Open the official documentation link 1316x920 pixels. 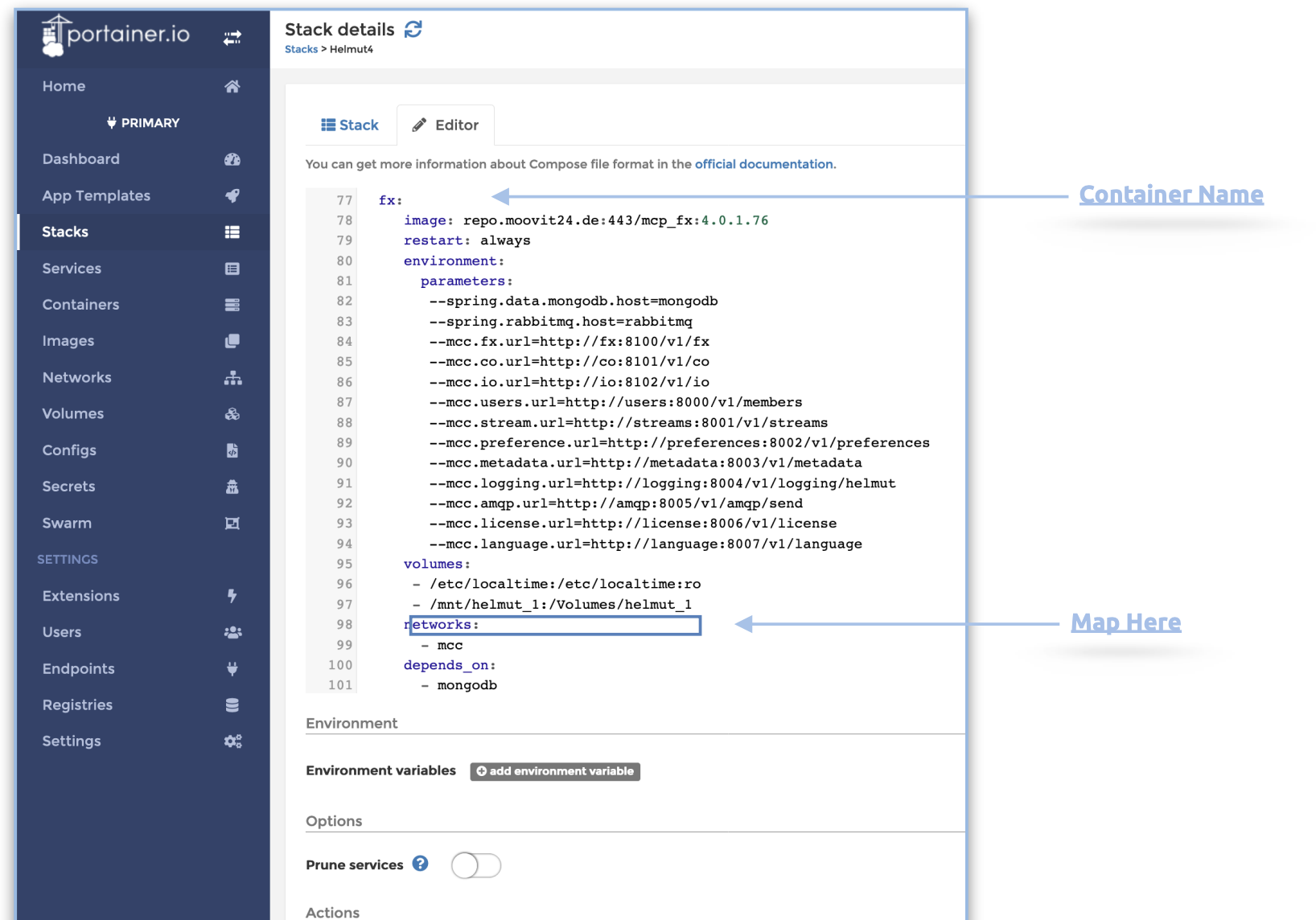pos(763,164)
